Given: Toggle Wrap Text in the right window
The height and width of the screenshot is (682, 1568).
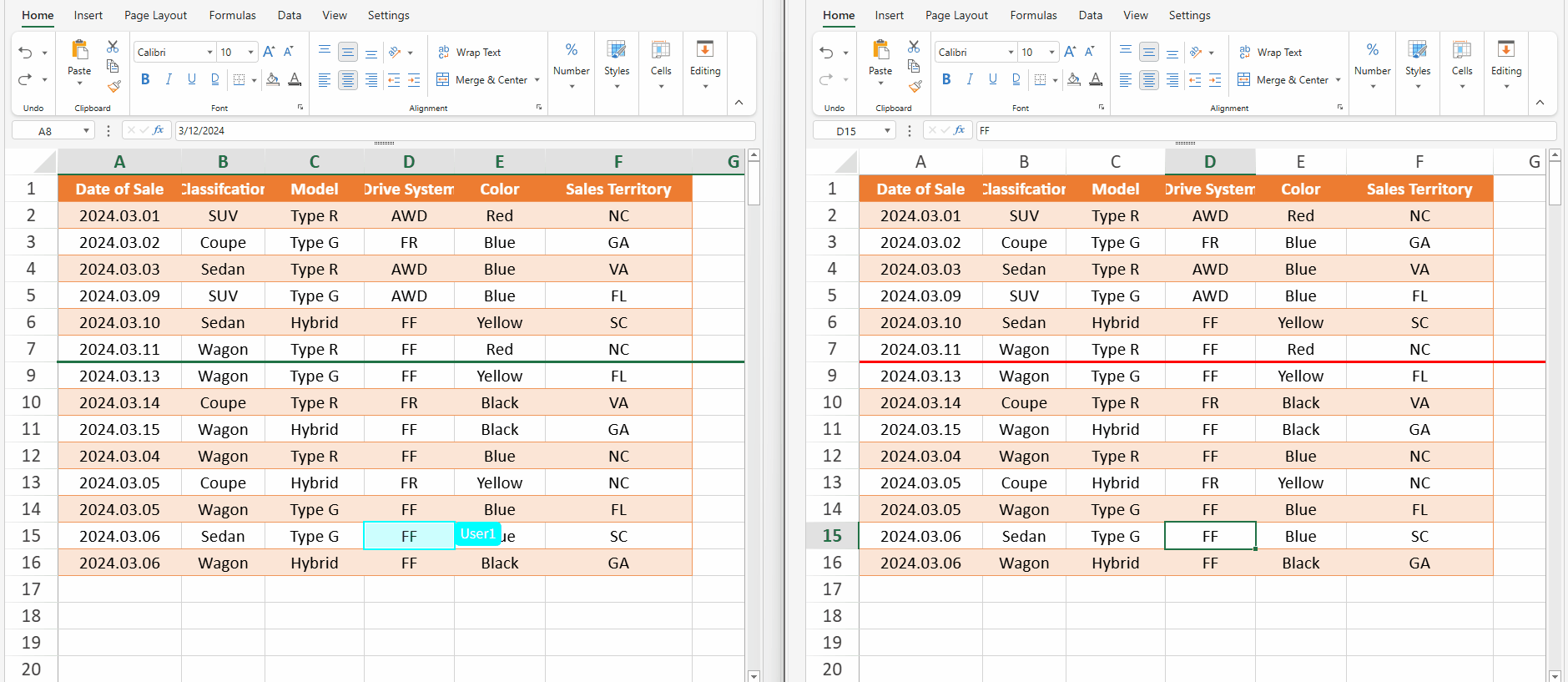Looking at the screenshot, I should (x=1270, y=52).
